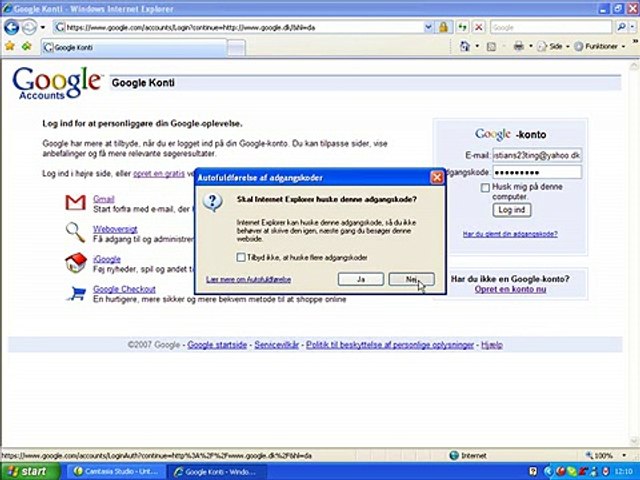
Task: Click the page scrollbar up arrow
Action: 635,65
